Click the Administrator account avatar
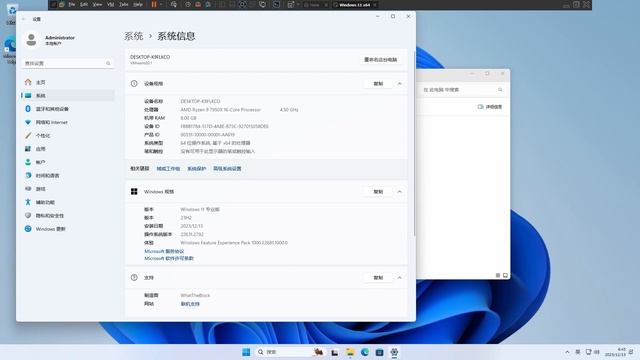Image resolution: width=640 pixels, height=360 pixels. (x=31, y=40)
